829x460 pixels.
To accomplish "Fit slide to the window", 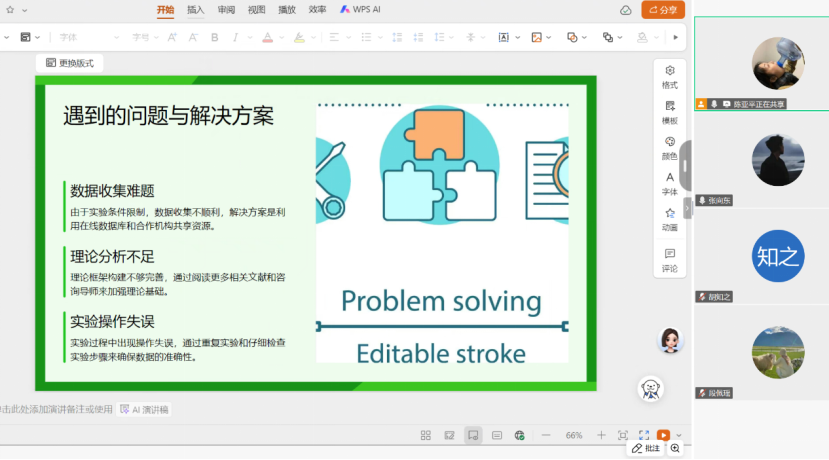I will [x=623, y=435].
